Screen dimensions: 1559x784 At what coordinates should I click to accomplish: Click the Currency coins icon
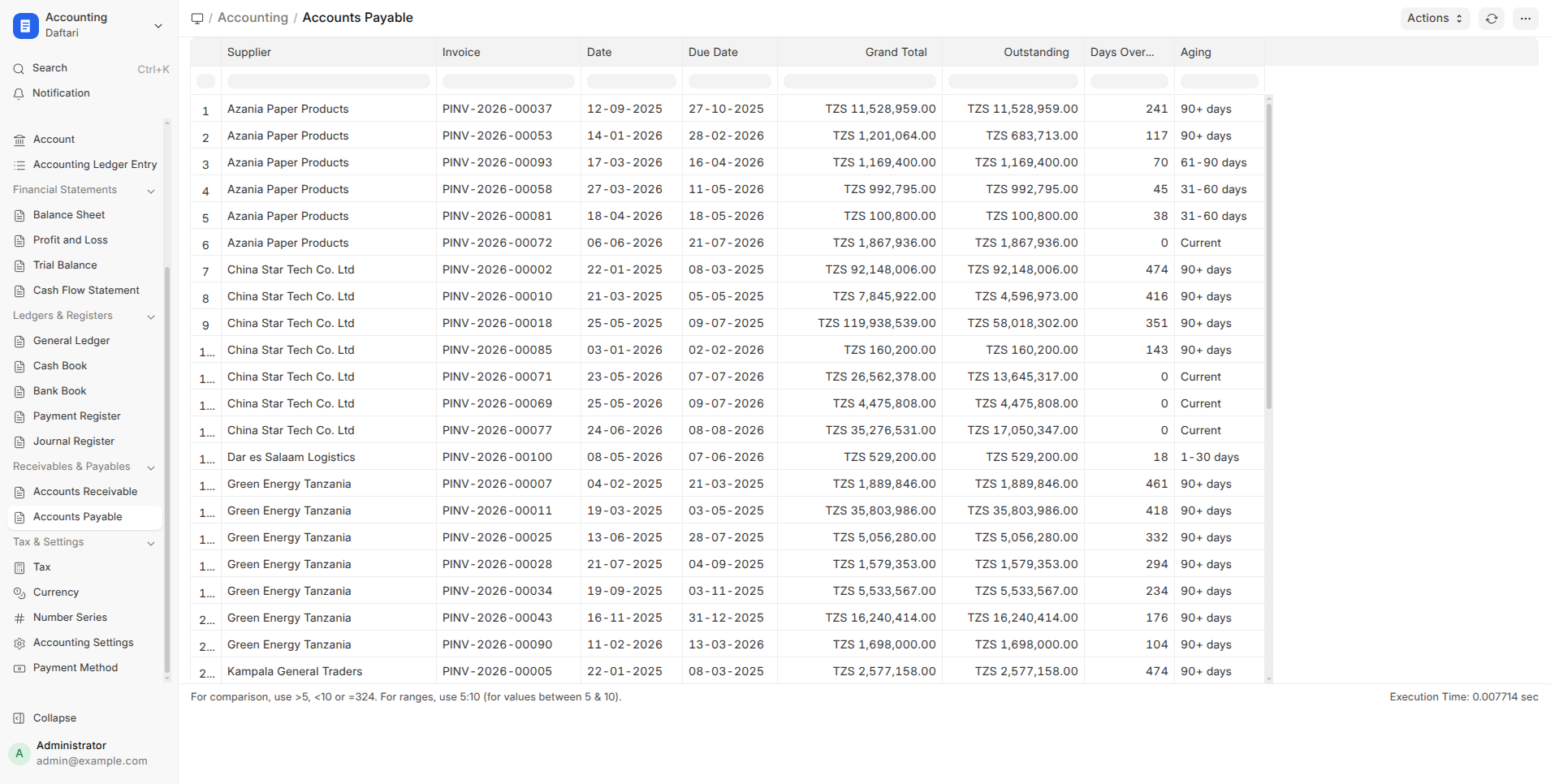click(x=19, y=593)
